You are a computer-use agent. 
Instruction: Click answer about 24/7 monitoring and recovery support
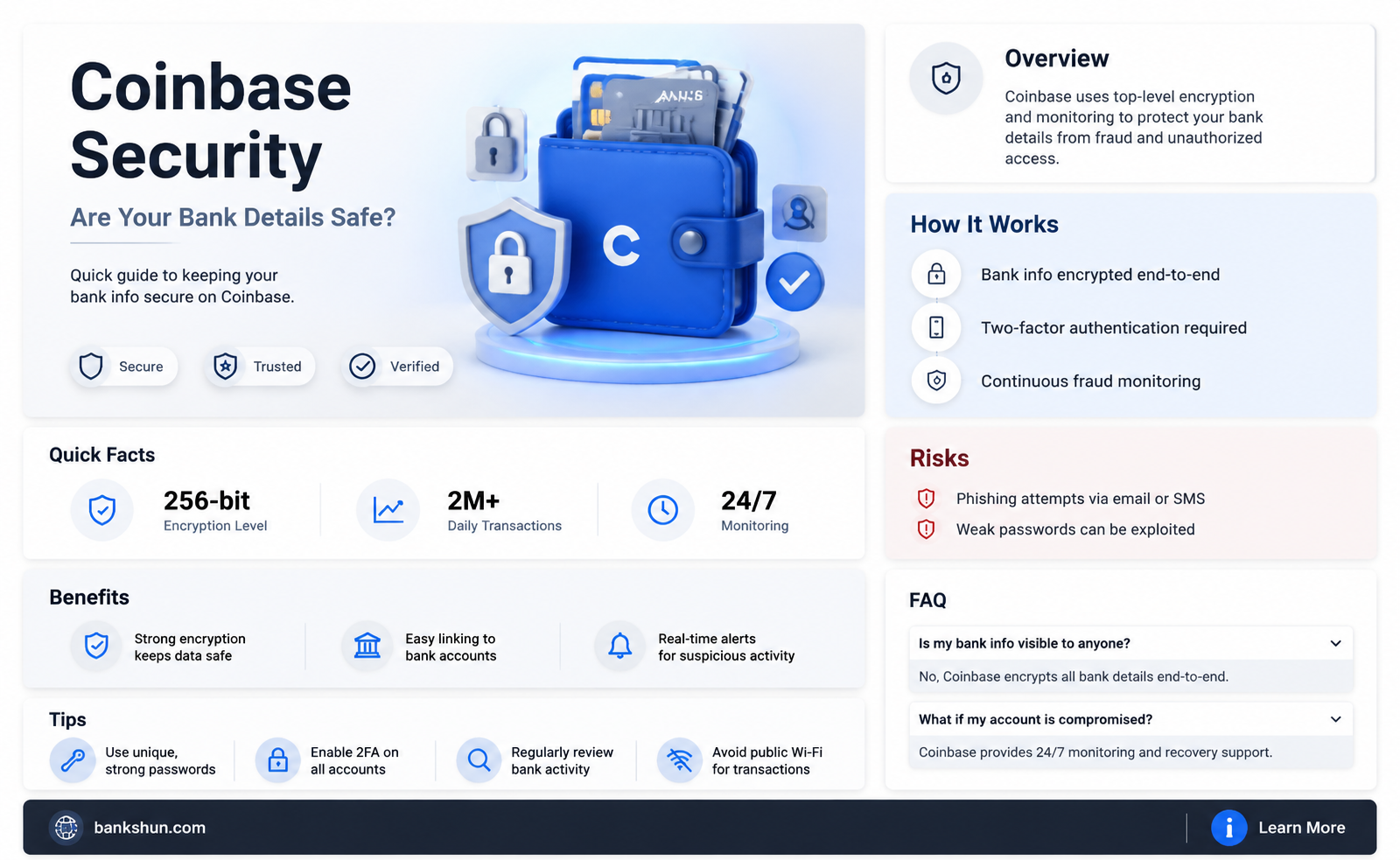coord(1095,752)
